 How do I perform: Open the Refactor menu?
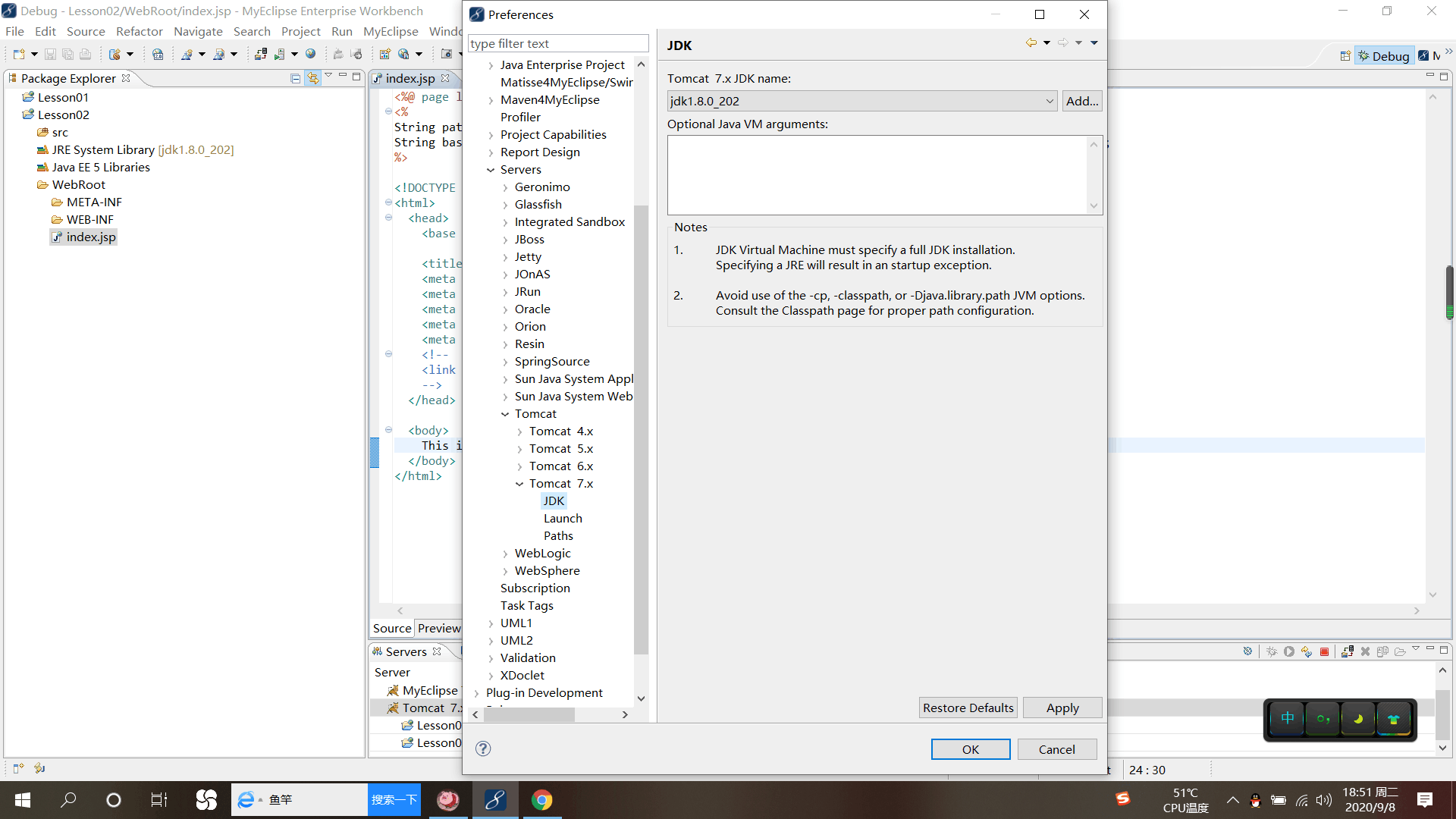[139, 31]
